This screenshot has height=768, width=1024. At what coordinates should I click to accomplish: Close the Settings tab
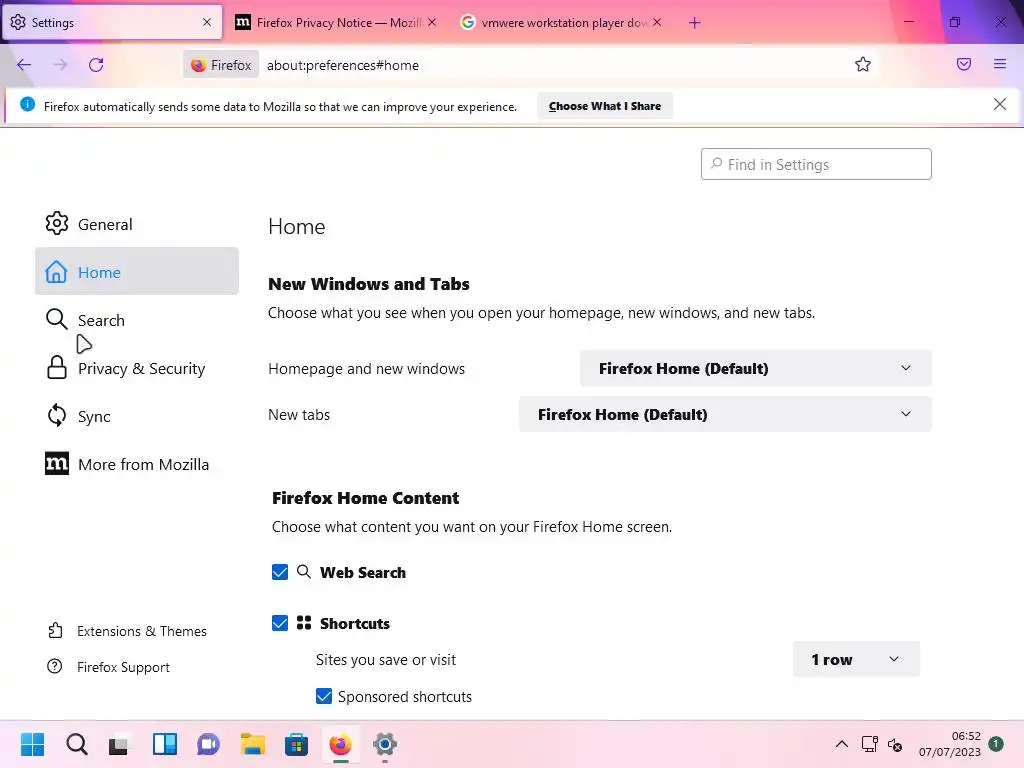point(206,22)
